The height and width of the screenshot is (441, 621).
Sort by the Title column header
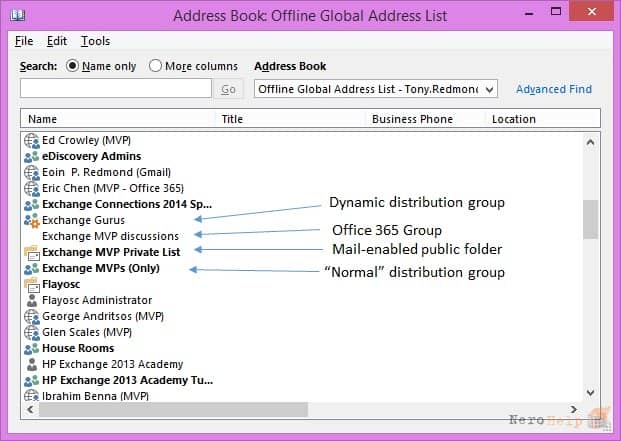click(290, 119)
